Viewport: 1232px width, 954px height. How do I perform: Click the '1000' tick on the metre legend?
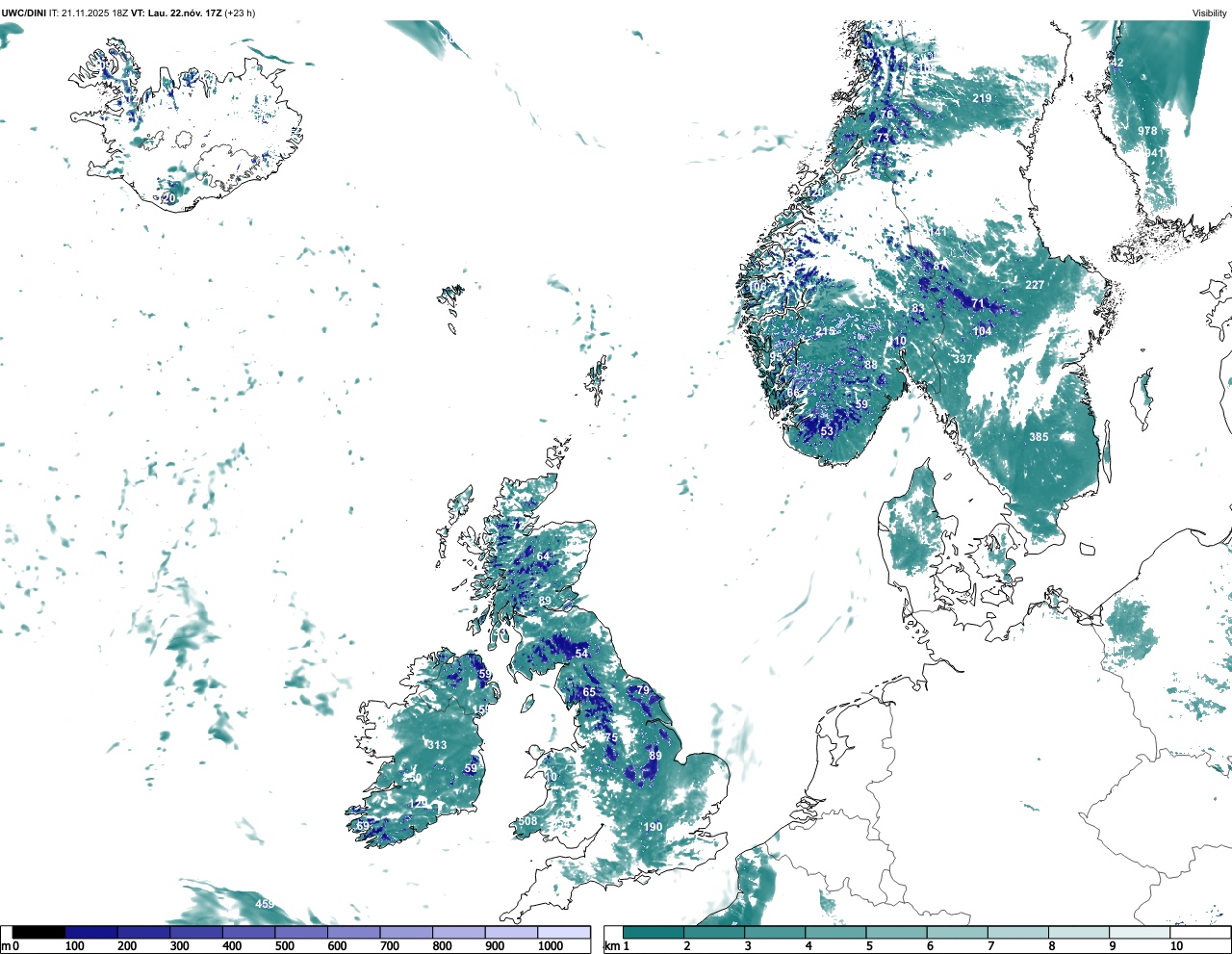pyautogui.click(x=551, y=946)
